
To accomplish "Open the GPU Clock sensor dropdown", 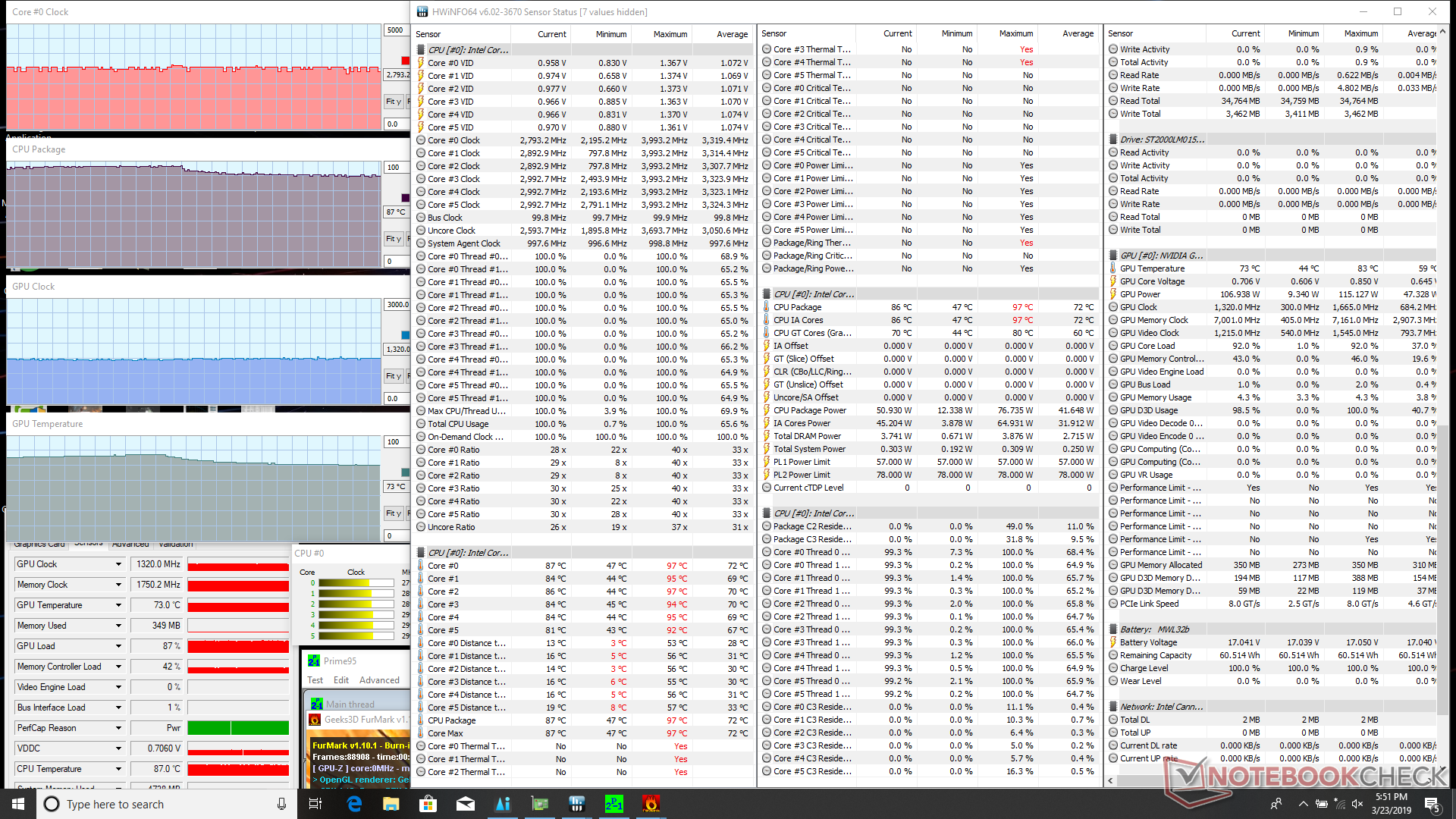I will [x=118, y=564].
